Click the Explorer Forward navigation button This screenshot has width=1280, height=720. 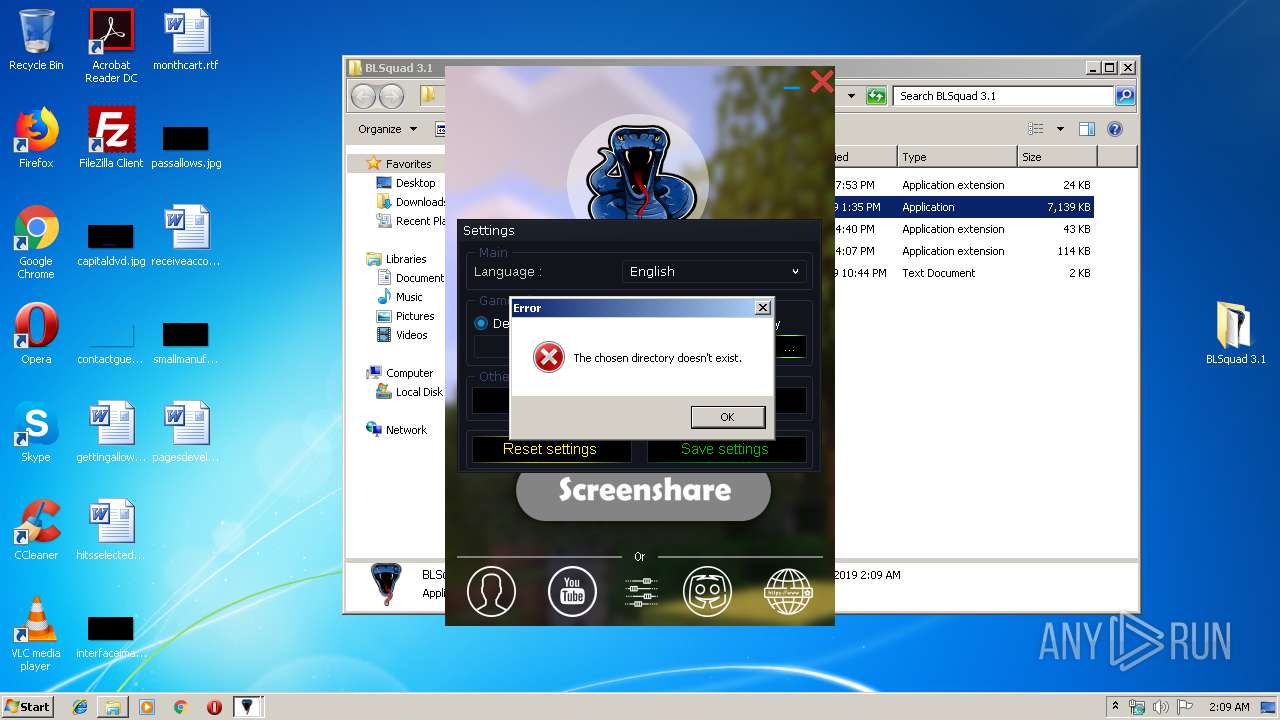tap(392, 96)
